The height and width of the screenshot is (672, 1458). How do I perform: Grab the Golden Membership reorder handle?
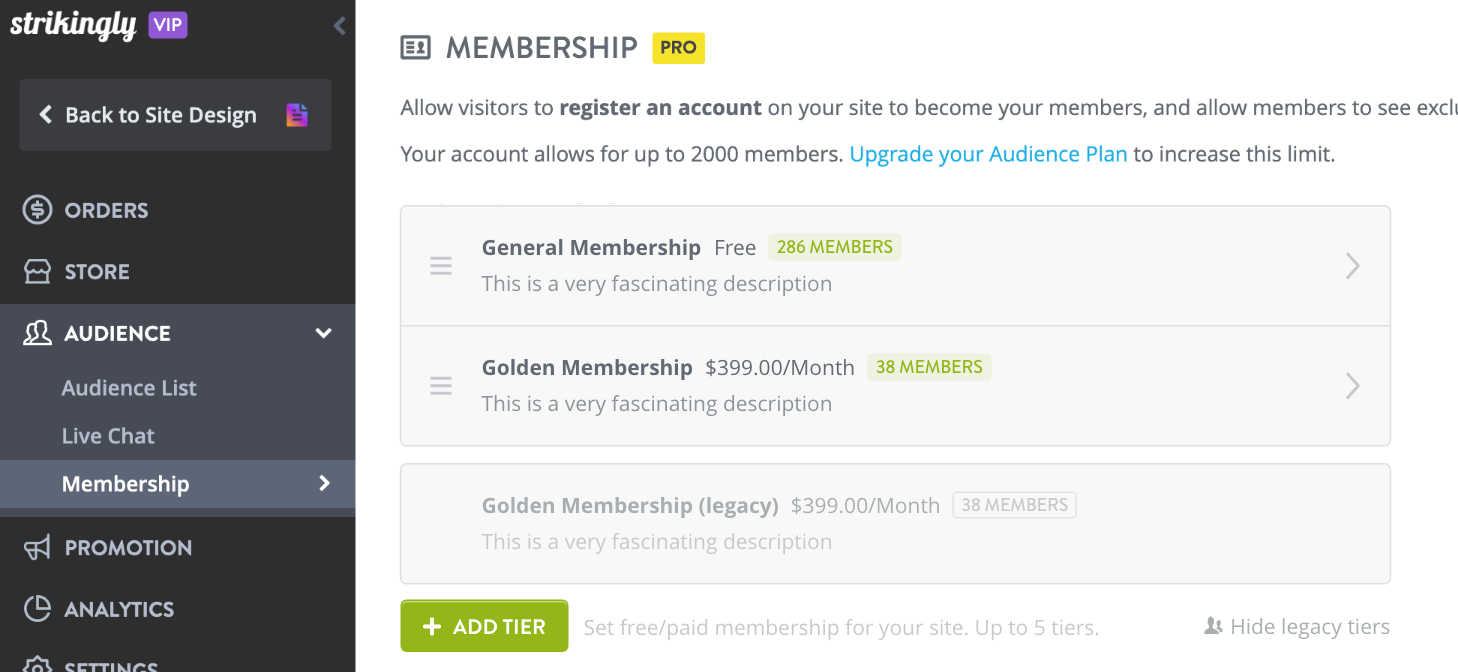(441, 386)
